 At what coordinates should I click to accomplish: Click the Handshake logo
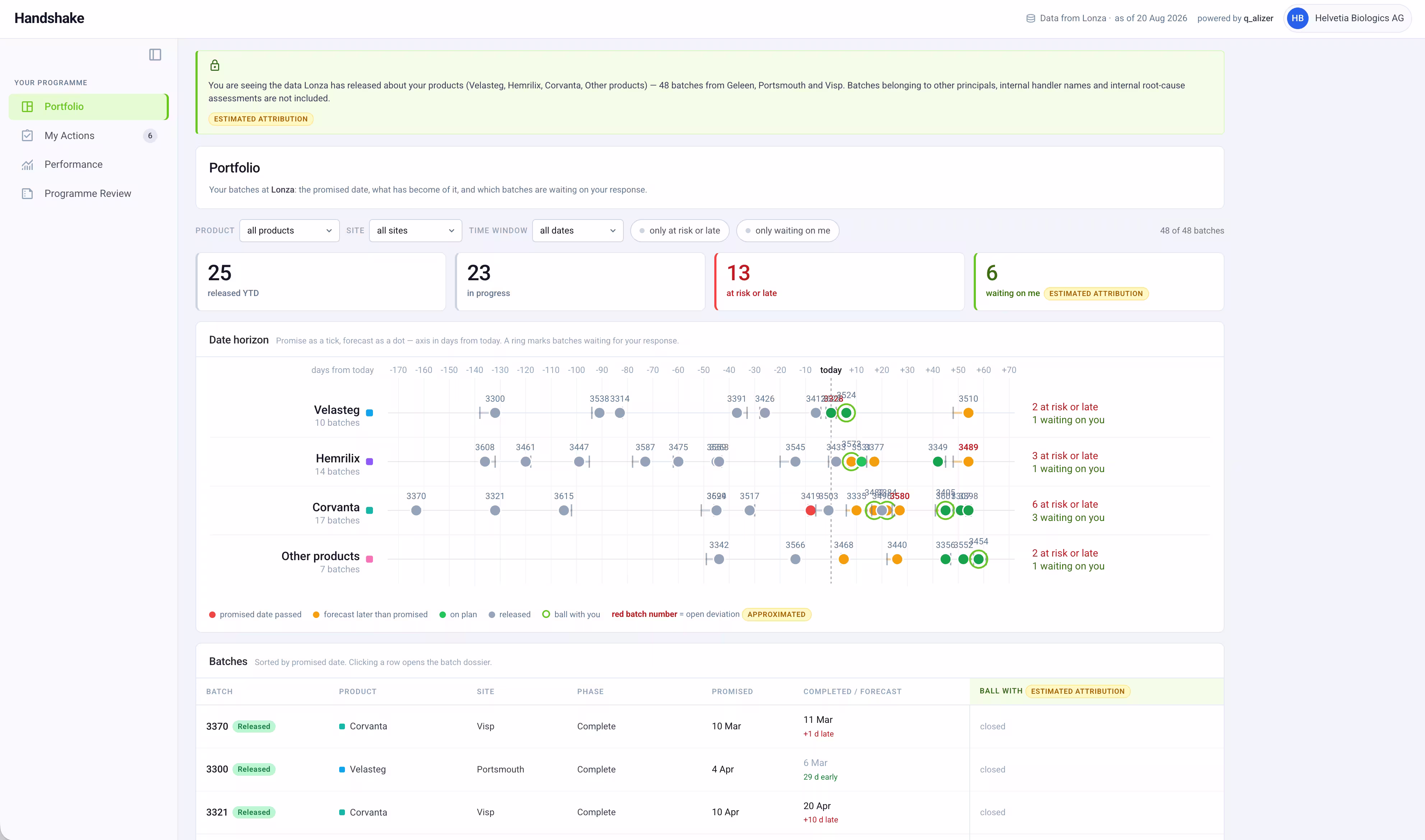pos(49,18)
